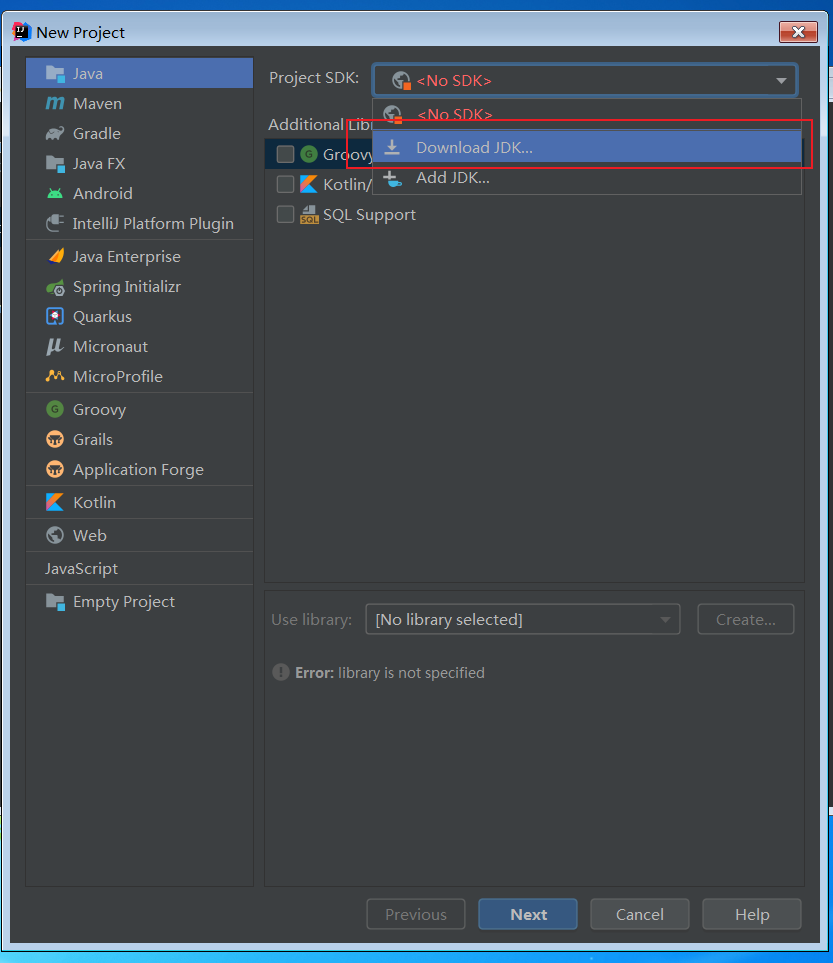Click the Previous button

416,914
